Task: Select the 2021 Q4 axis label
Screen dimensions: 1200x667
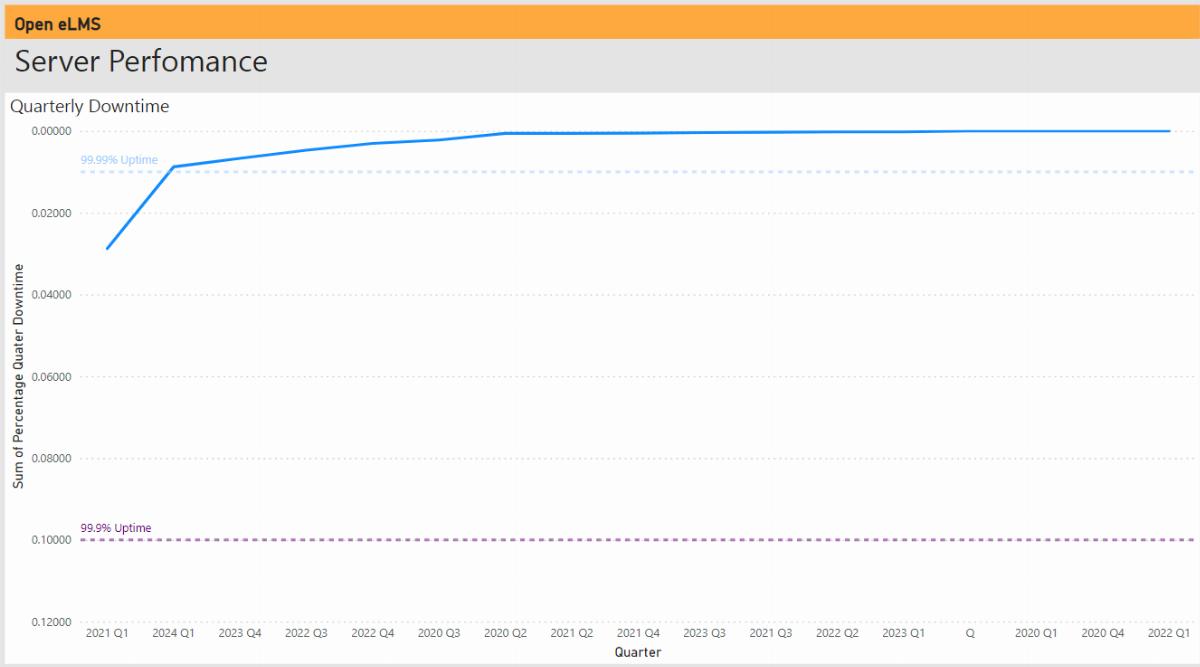Action: (638, 634)
